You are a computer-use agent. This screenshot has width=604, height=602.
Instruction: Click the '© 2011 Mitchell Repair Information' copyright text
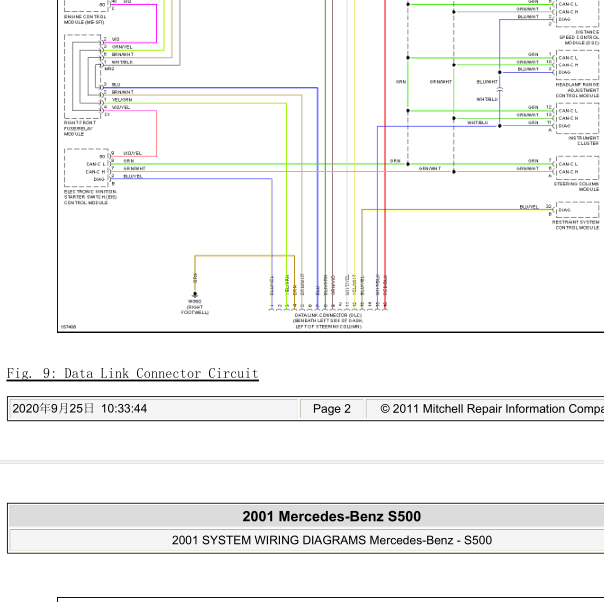click(x=492, y=409)
